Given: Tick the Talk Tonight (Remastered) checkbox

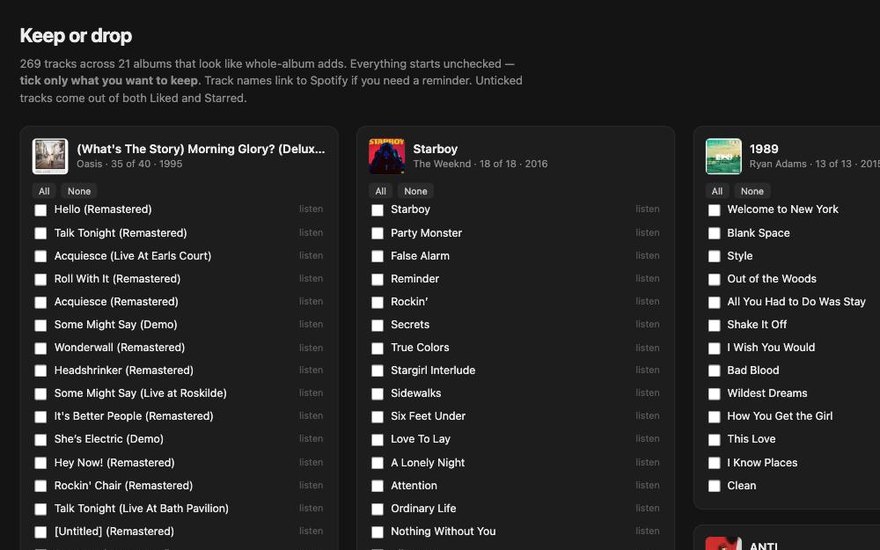Looking at the screenshot, I should (x=40, y=233).
